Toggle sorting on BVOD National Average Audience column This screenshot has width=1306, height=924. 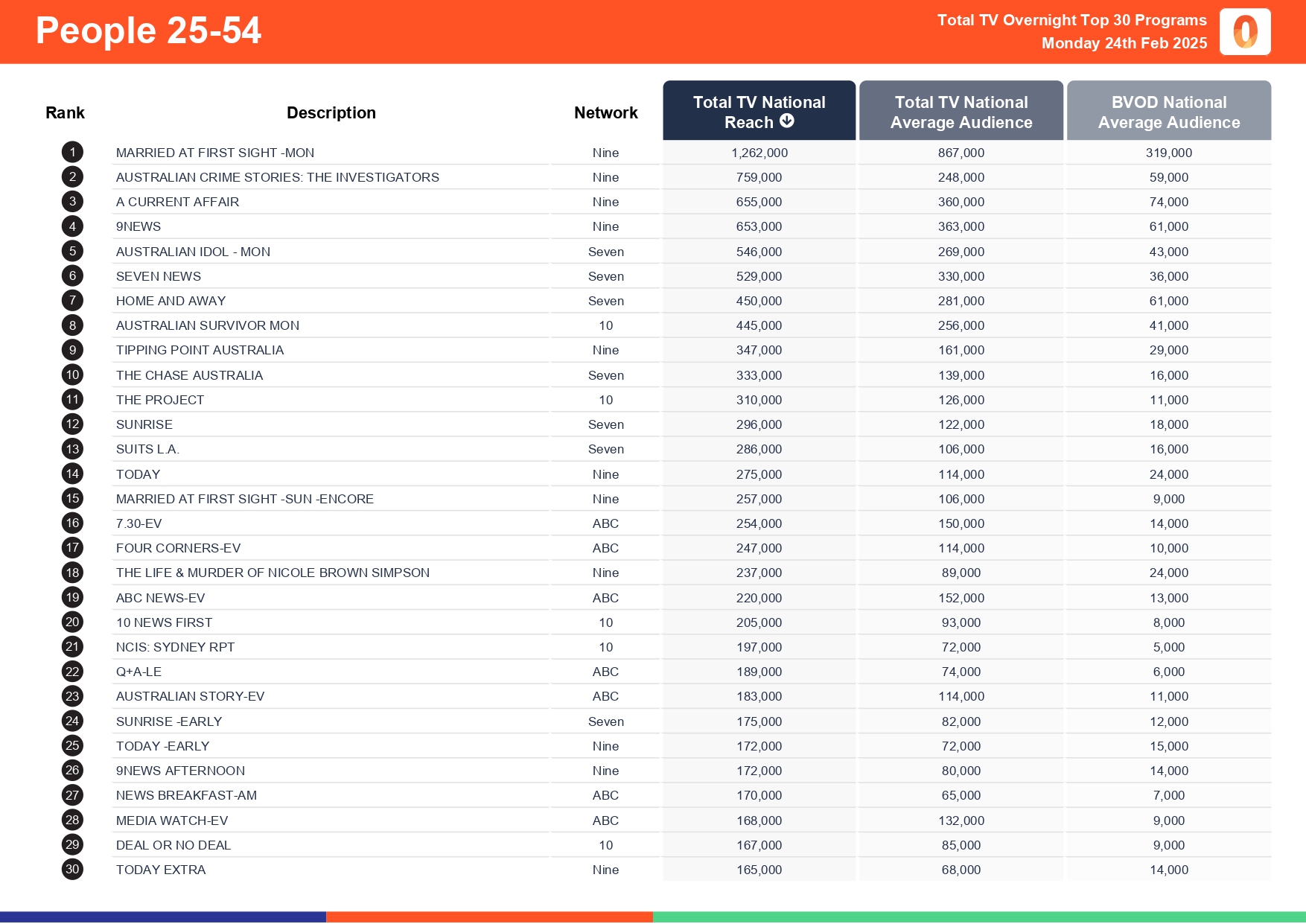pos(1168,110)
